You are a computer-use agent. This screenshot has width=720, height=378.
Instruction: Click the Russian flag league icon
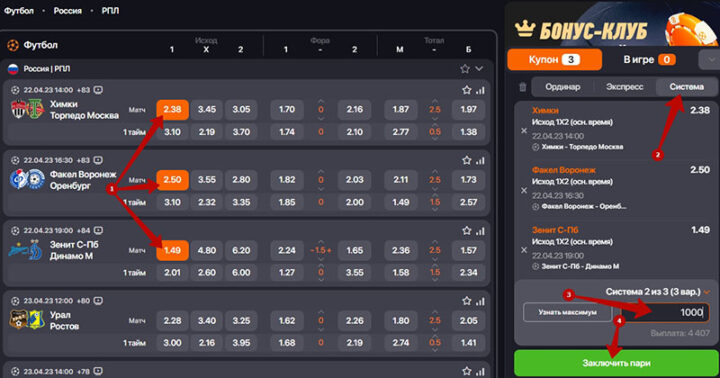coord(13,69)
